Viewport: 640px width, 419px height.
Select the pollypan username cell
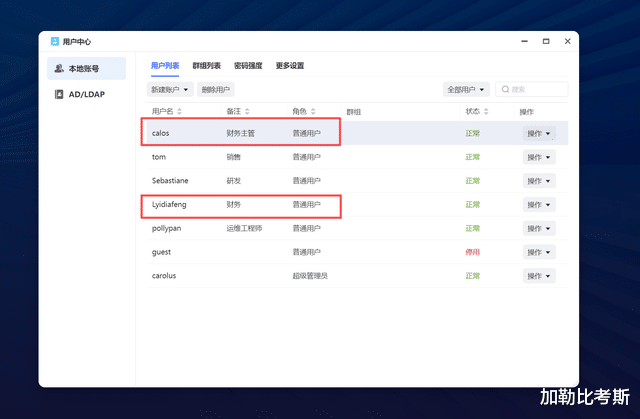click(167, 228)
